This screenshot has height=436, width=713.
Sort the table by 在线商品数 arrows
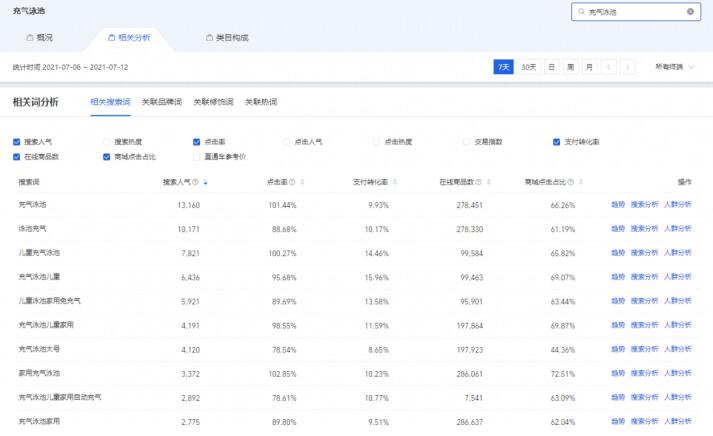point(489,182)
